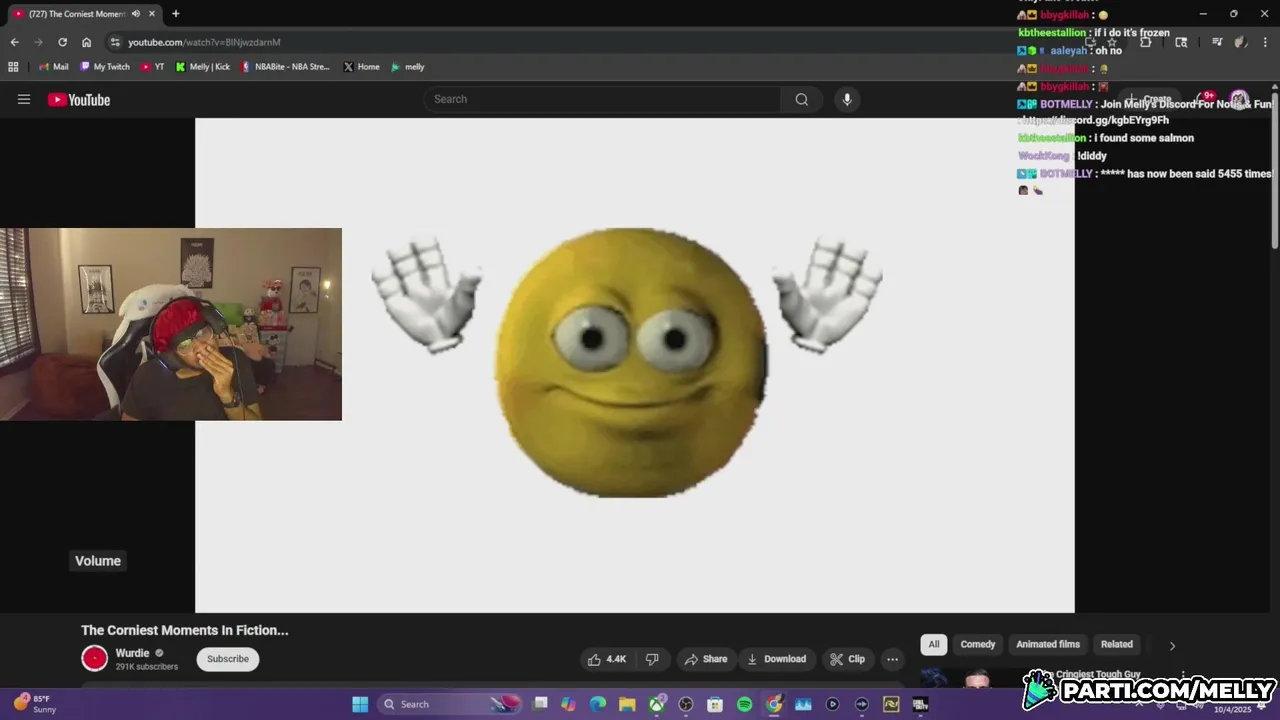This screenshot has width=1280, height=720.
Task: Open a new browser tab
Action: (176, 14)
